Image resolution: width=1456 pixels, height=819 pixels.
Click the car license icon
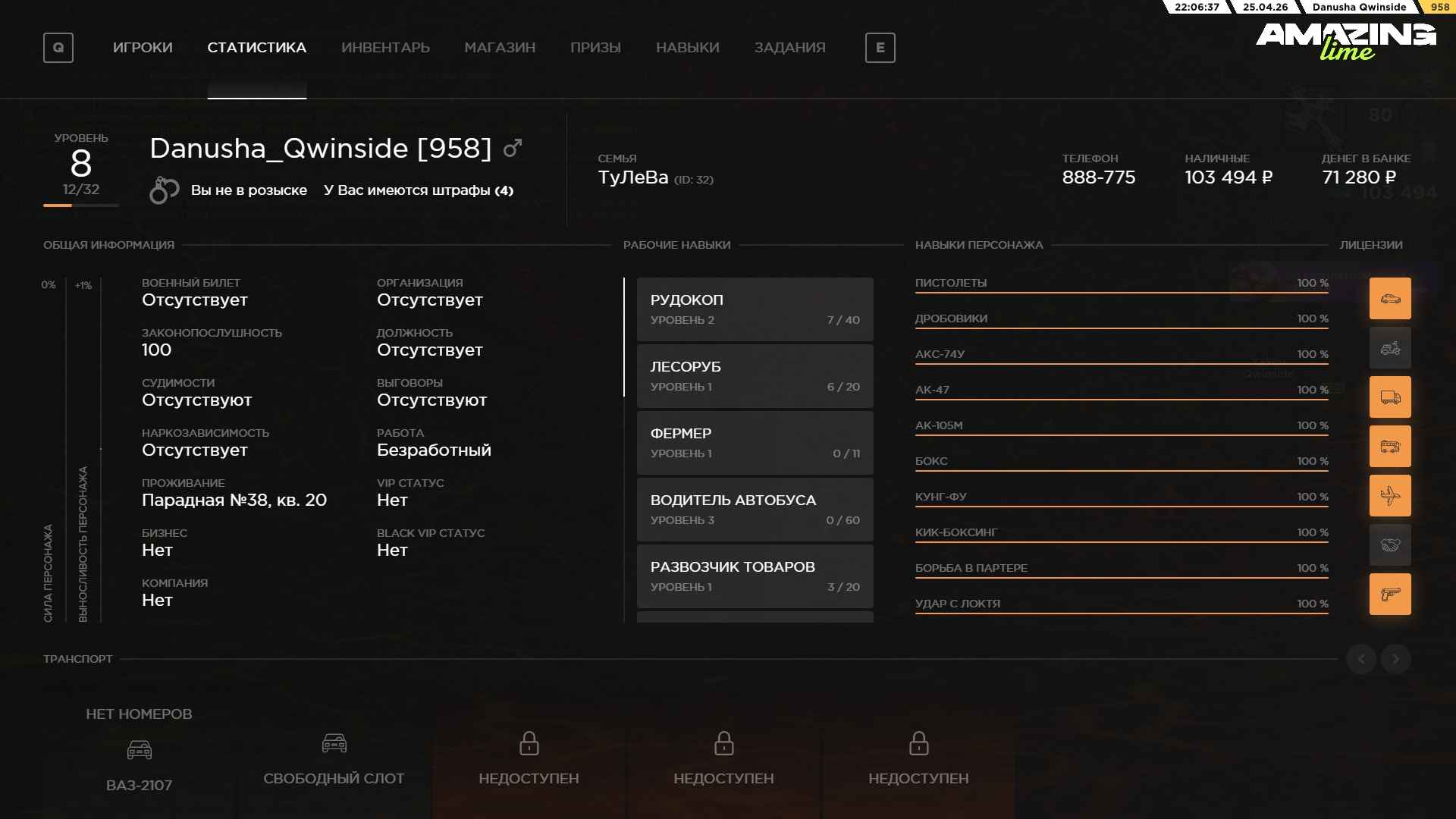pyautogui.click(x=1390, y=298)
